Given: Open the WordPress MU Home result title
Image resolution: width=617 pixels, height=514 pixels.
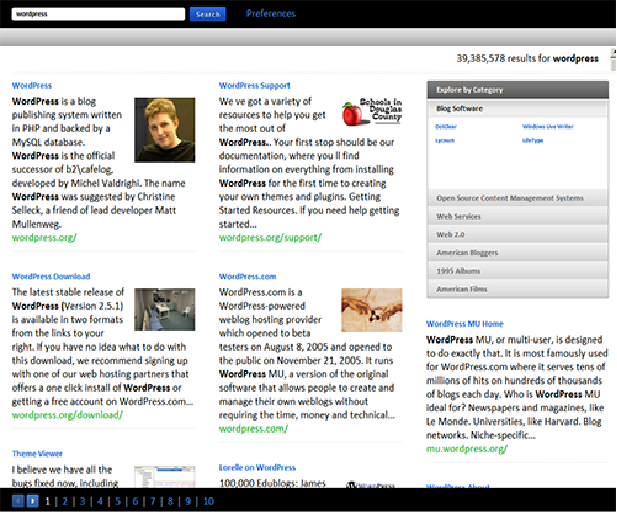Looking at the screenshot, I should [x=465, y=324].
